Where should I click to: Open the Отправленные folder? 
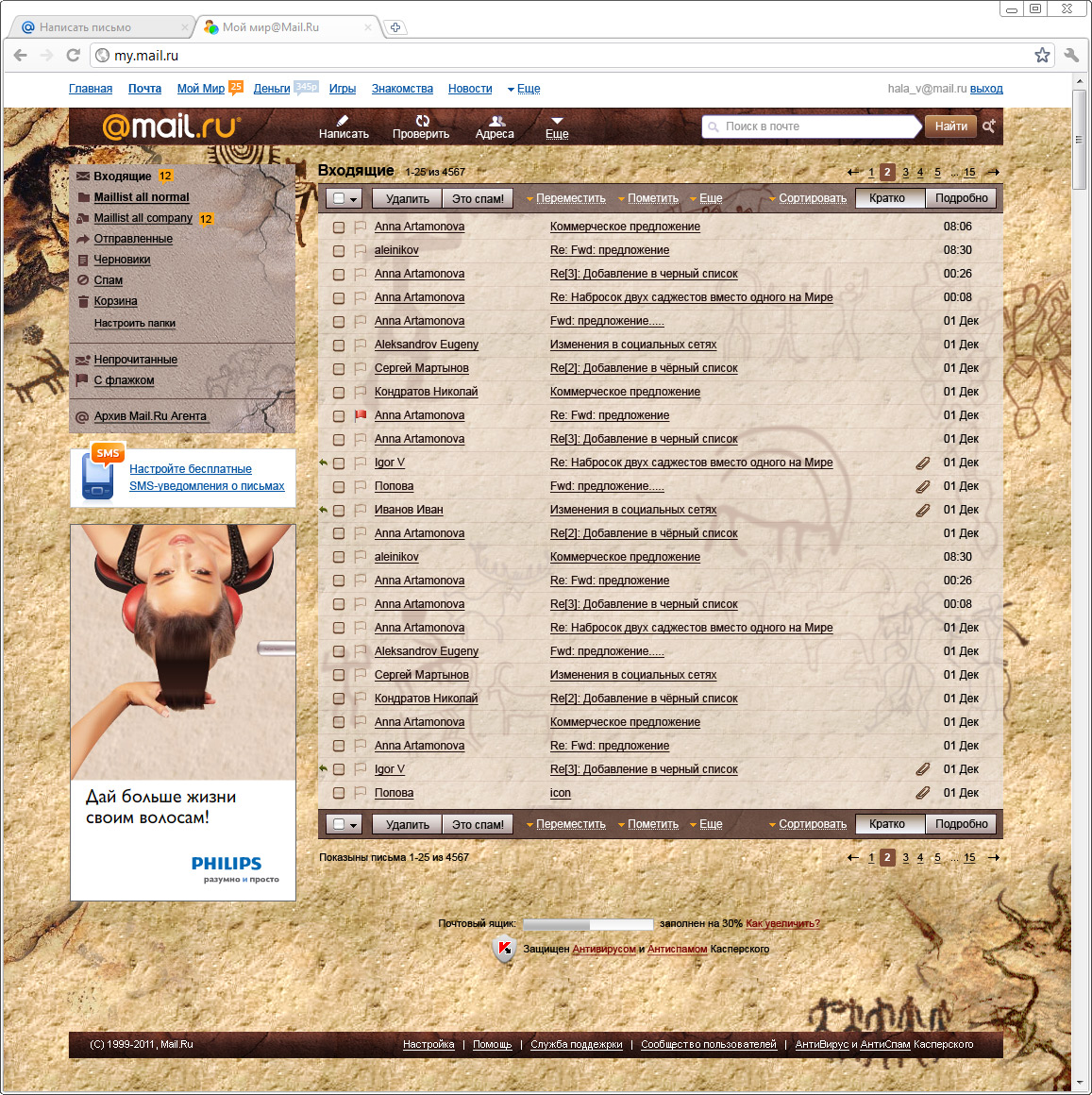133,239
